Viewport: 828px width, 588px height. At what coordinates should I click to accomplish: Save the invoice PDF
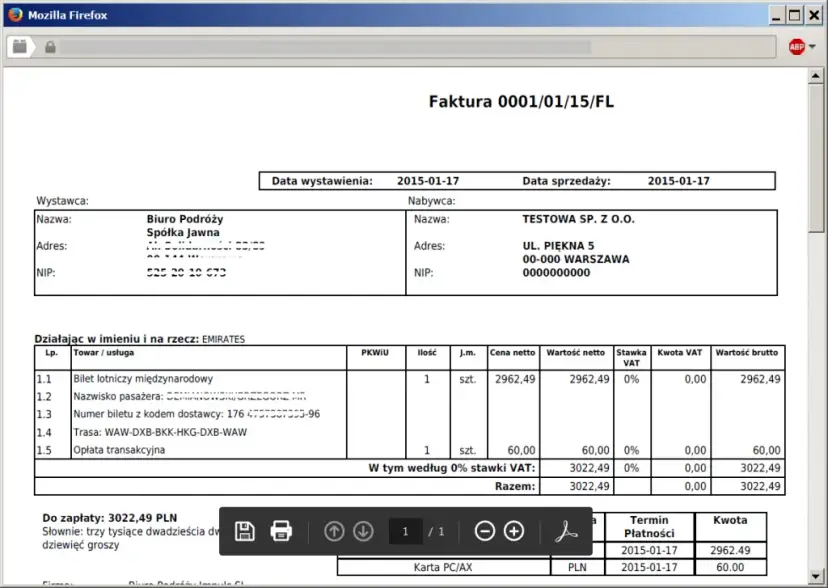(244, 530)
